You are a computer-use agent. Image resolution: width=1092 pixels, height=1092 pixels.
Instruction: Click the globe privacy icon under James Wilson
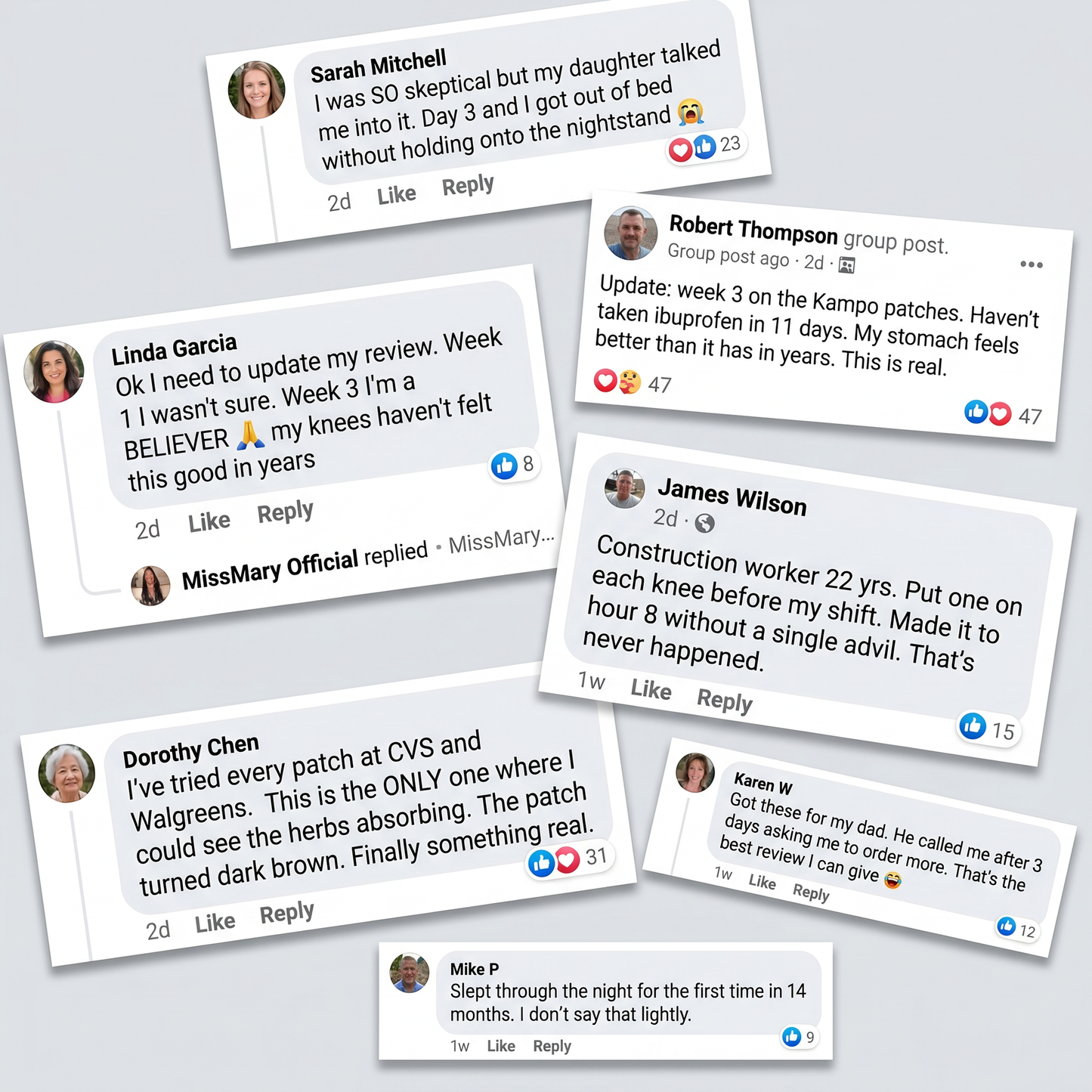coord(704,523)
